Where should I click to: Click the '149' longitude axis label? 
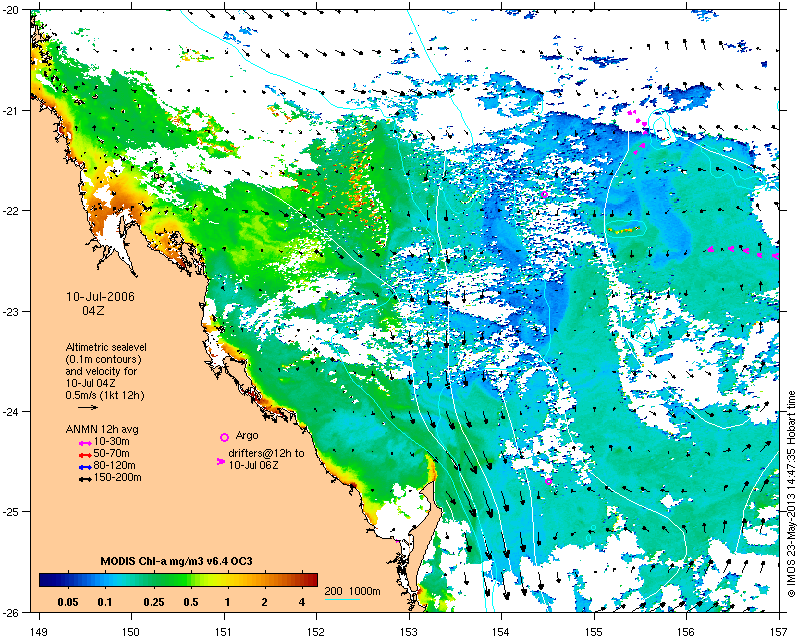39,632
